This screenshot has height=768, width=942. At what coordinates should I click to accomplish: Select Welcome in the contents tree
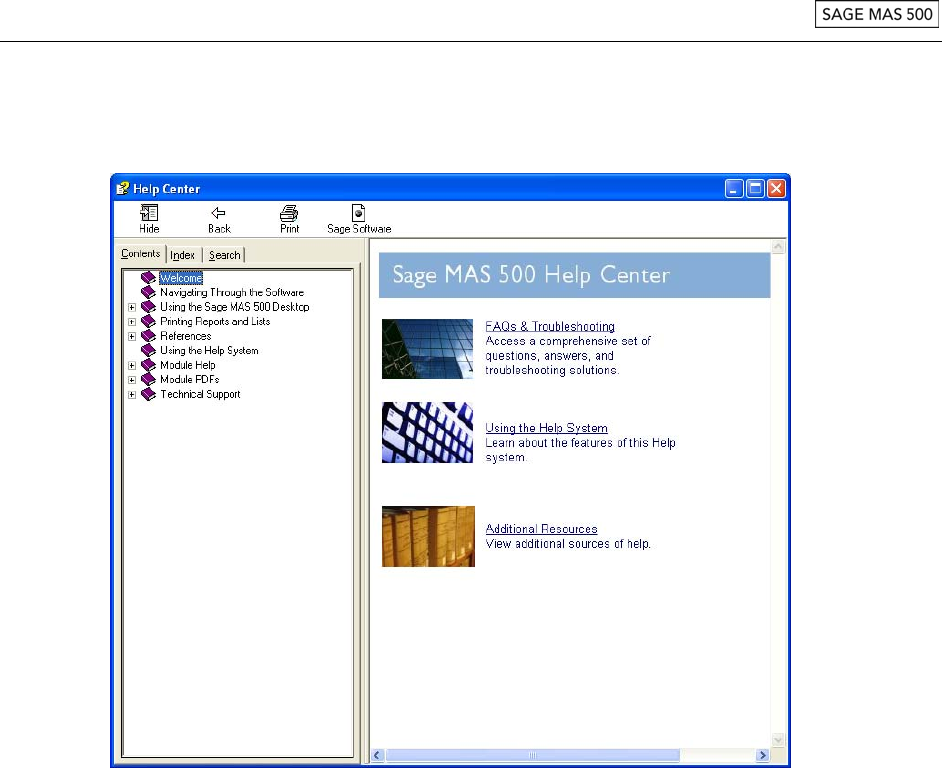click(x=181, y=278)
